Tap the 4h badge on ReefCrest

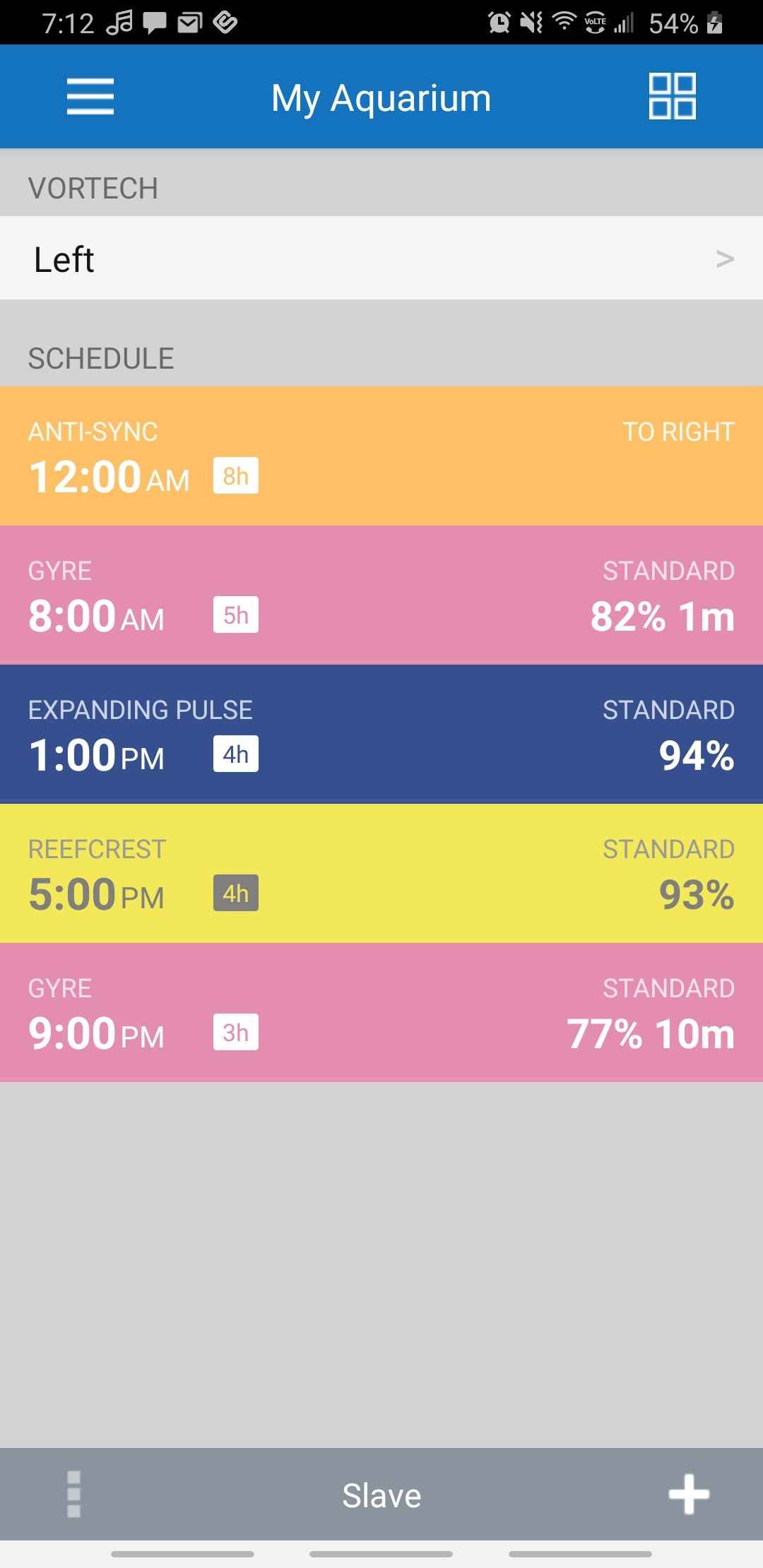[x=236, y=893]
